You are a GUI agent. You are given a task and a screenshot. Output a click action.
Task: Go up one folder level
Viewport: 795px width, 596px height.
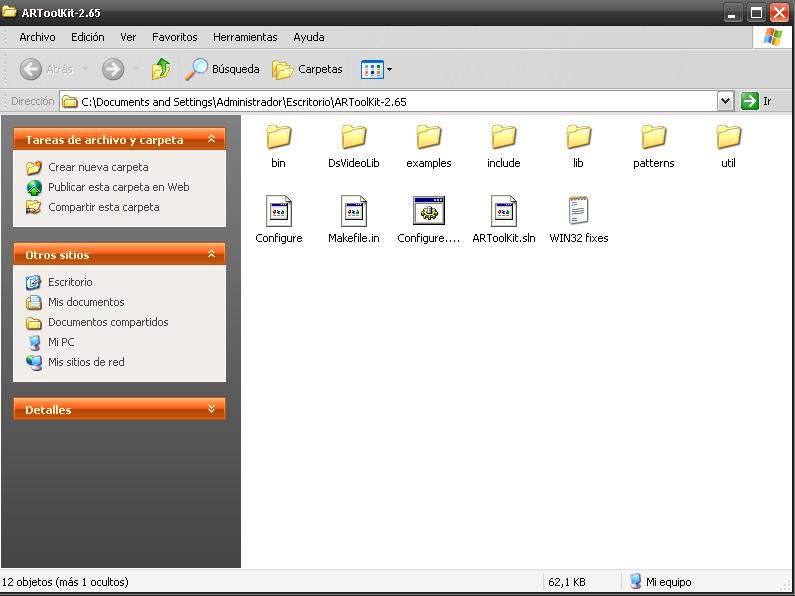[x=161, y=69]
